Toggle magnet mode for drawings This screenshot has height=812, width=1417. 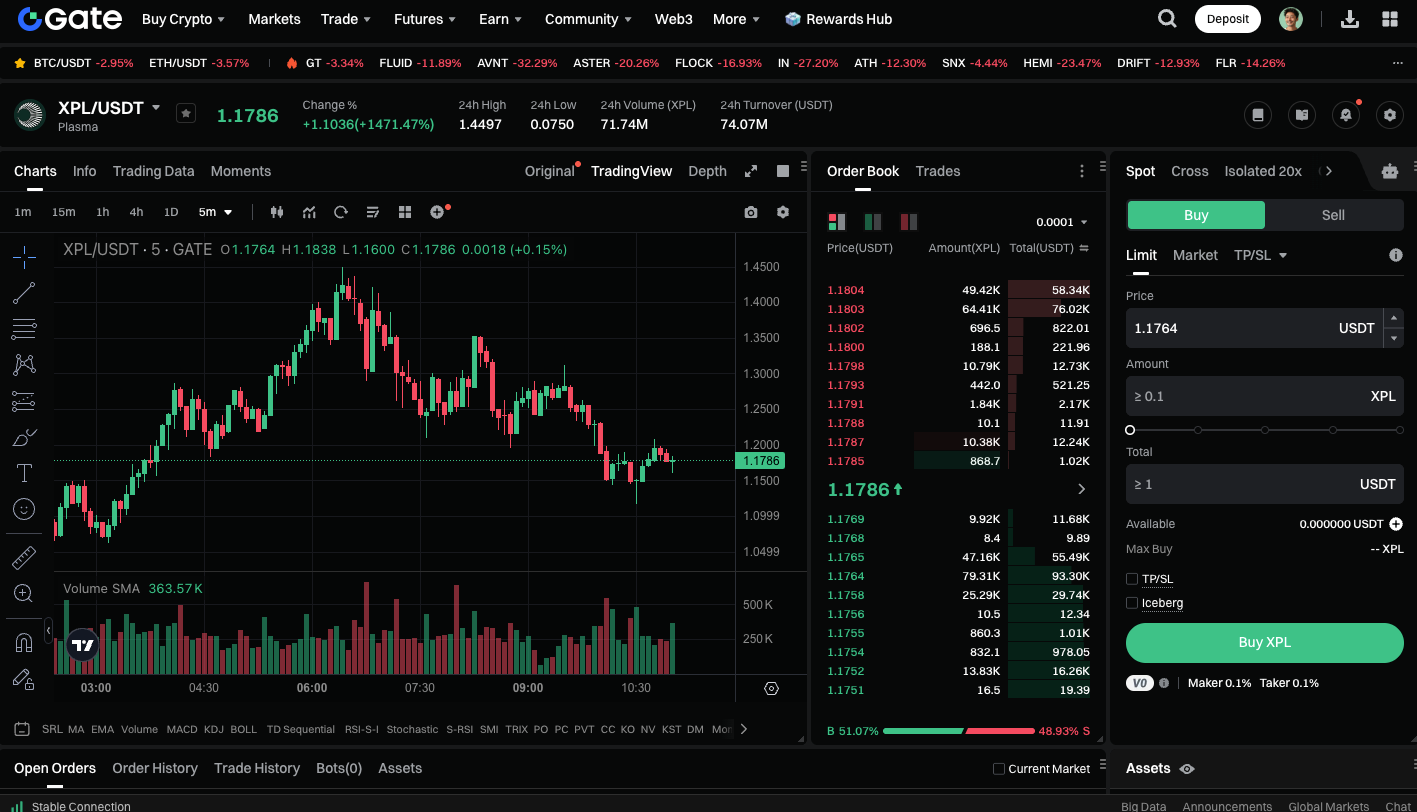(x=24, y=641)
